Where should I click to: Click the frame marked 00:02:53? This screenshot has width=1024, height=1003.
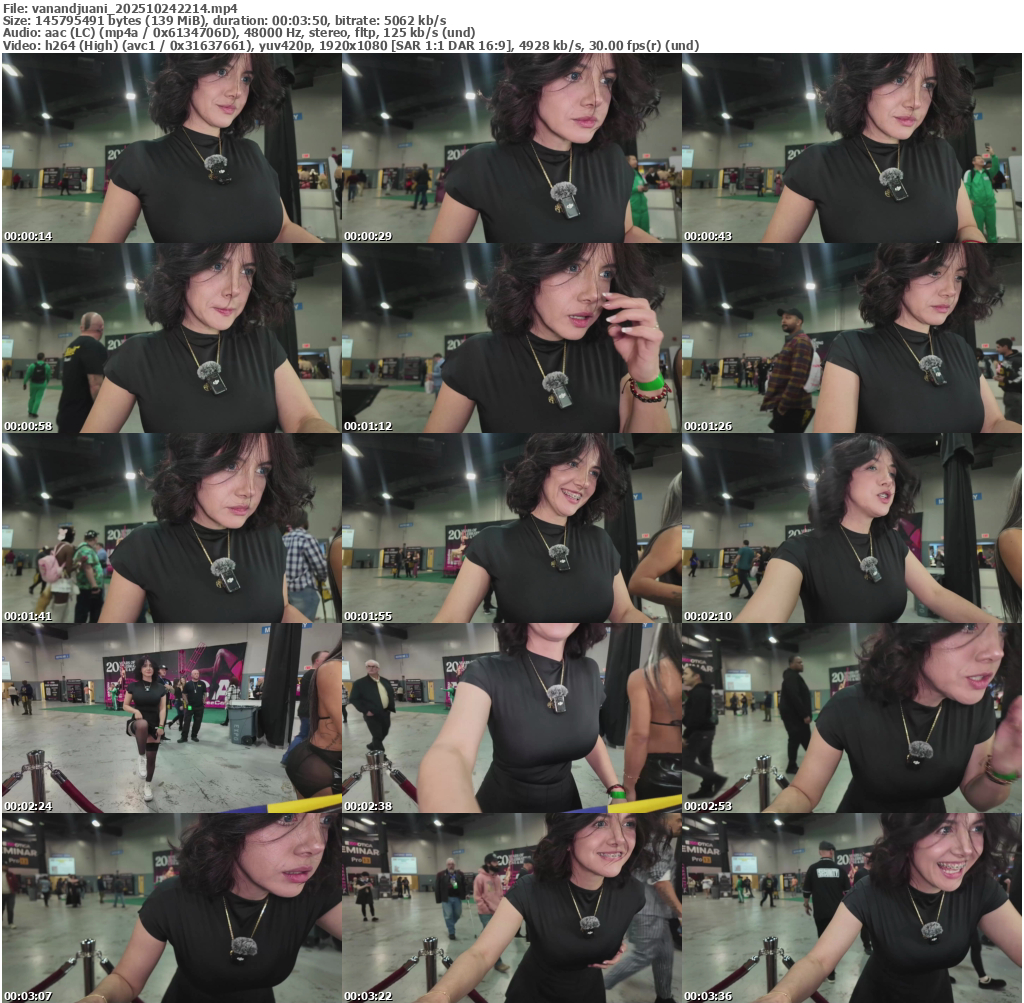click(851, 718)
